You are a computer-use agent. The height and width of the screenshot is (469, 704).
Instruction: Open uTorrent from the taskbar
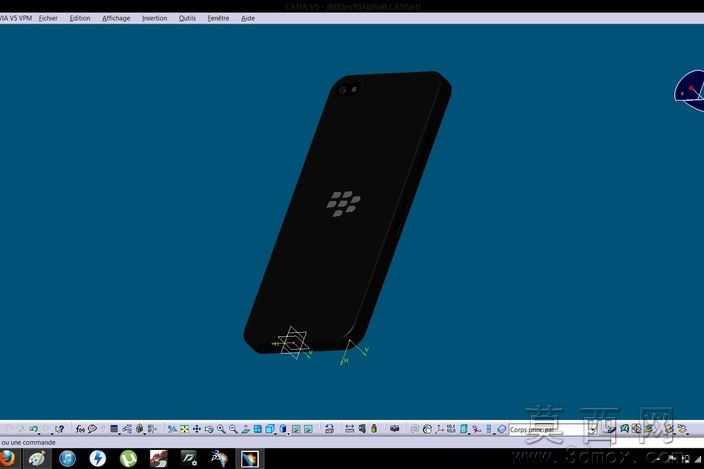128,459
